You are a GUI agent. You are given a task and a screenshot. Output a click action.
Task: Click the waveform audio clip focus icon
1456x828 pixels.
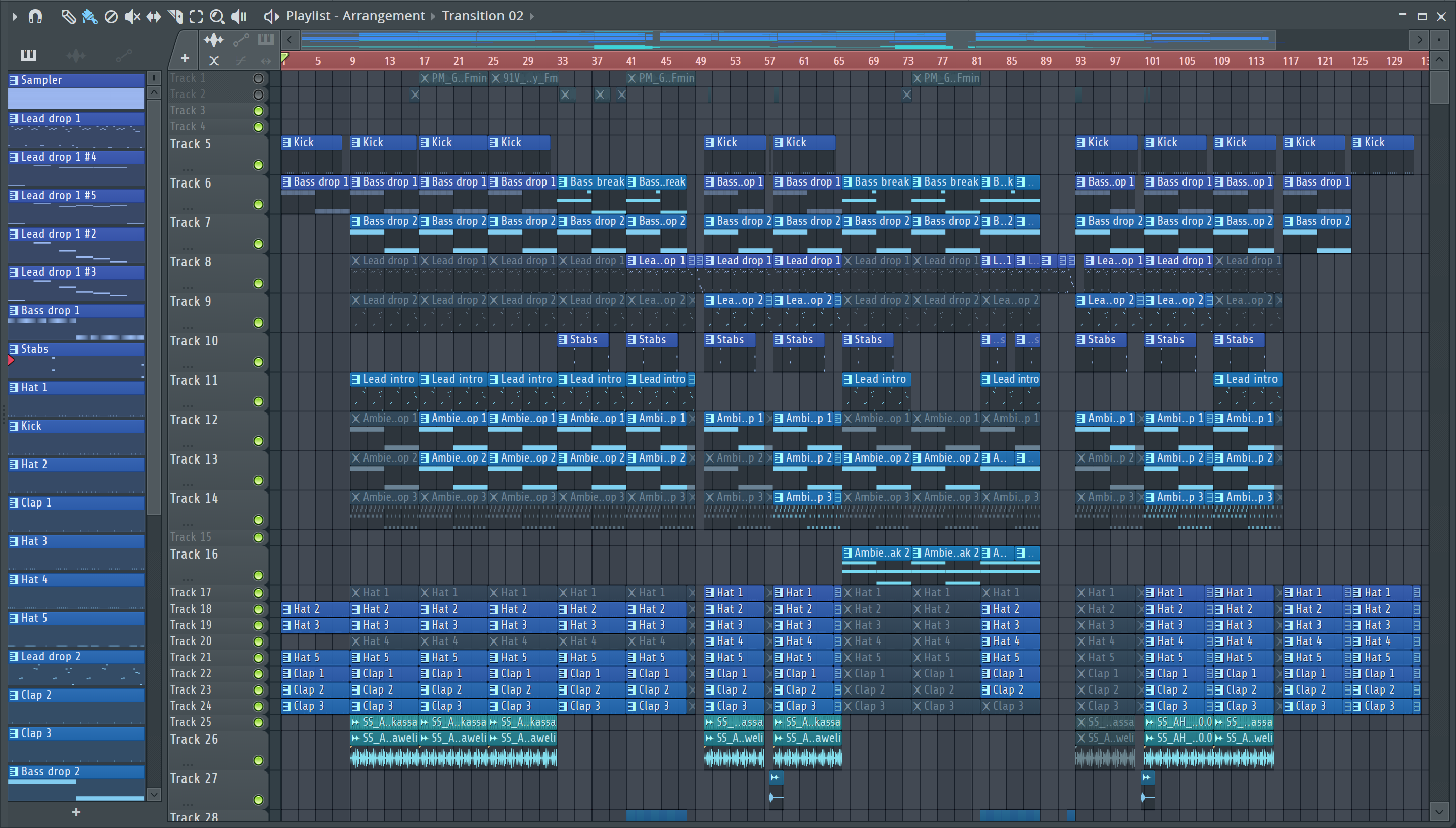(x=214, y=40)
